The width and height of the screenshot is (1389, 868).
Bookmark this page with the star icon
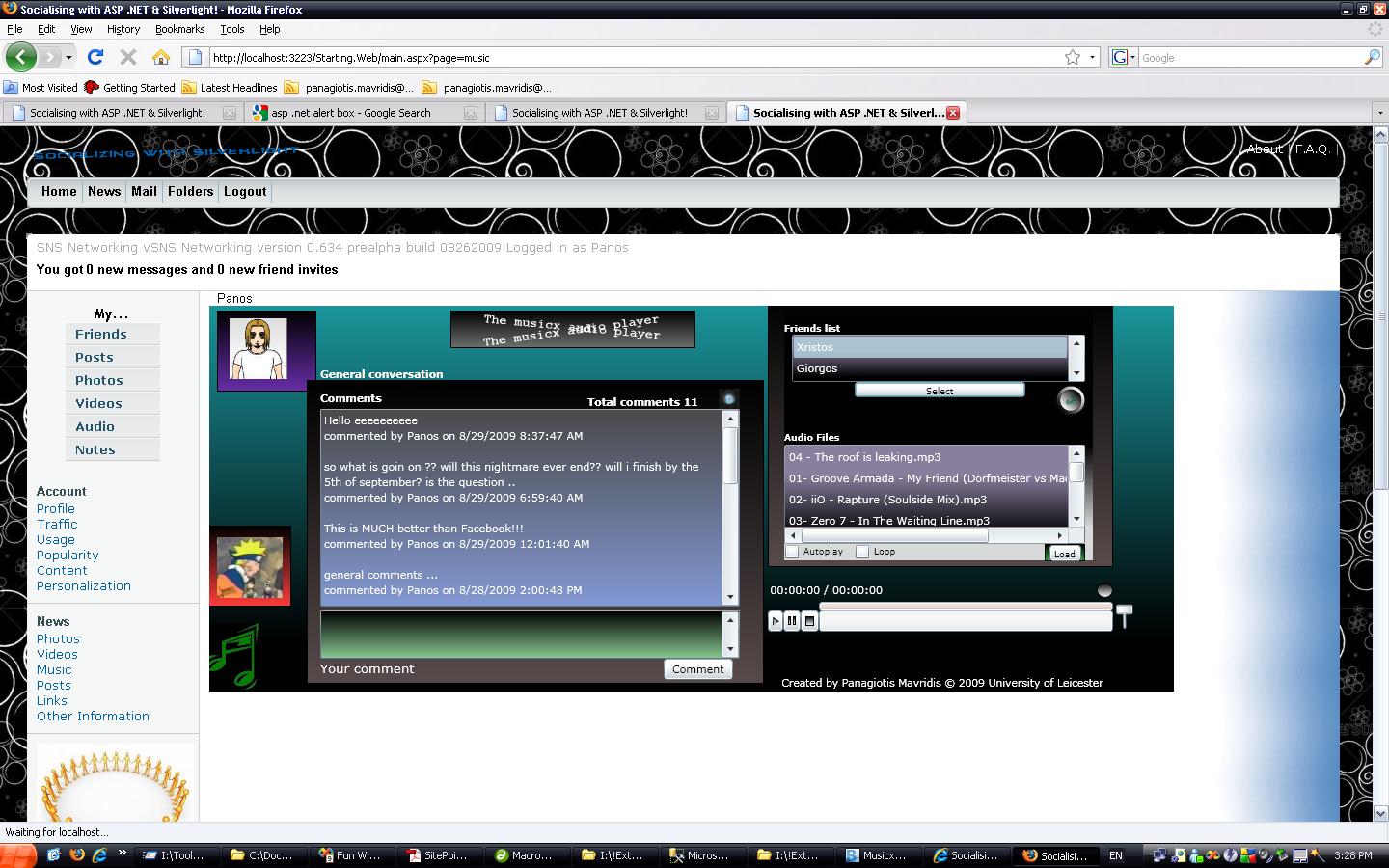click(1073, 57)
